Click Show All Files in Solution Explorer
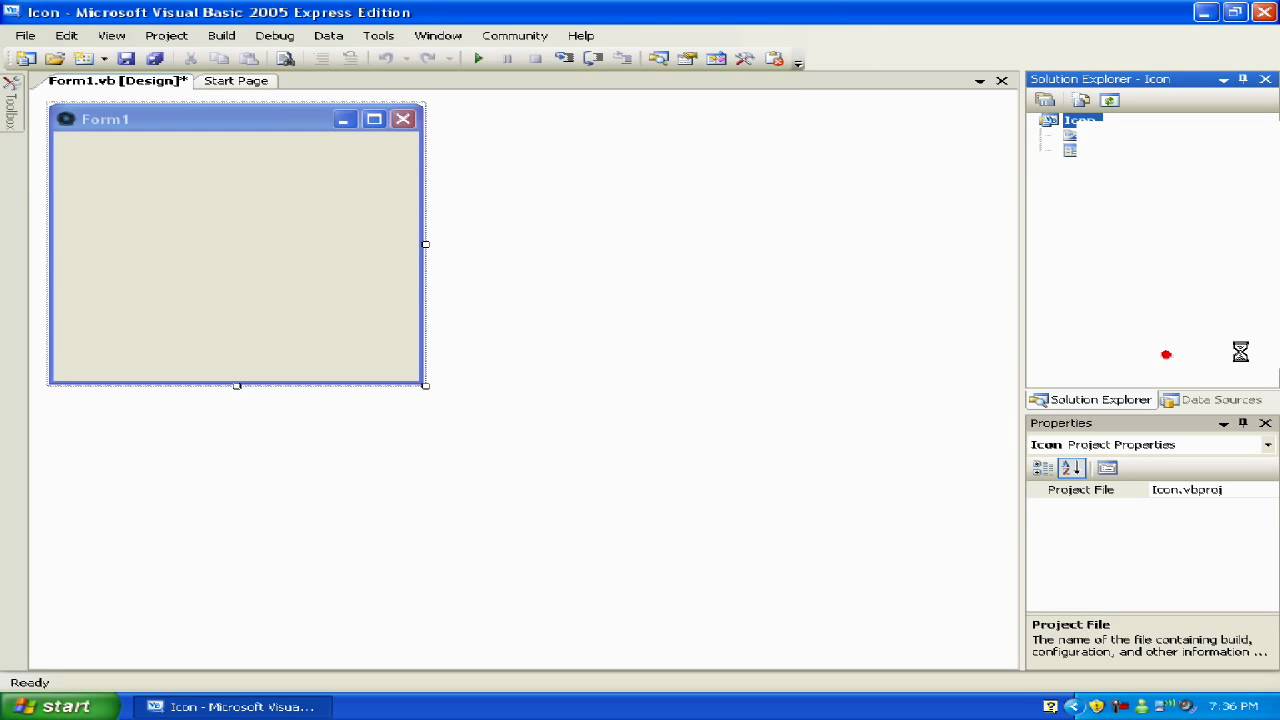The height and width of the screenshot is (720, 1280). click(x=1081, y=100)
